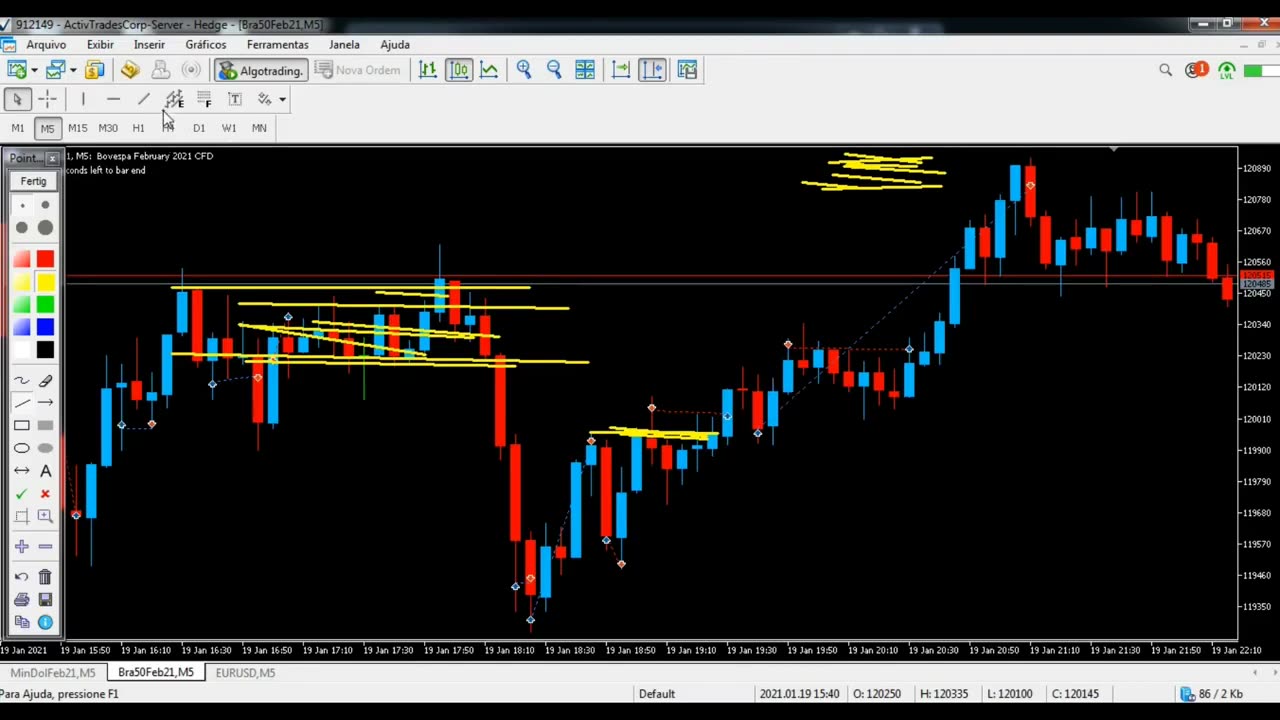The height and width of the screenshot is (720, 1280).
Task: Select the Fibonacci retracement tool
Action: pyautogui.click(x=204, y=99)
